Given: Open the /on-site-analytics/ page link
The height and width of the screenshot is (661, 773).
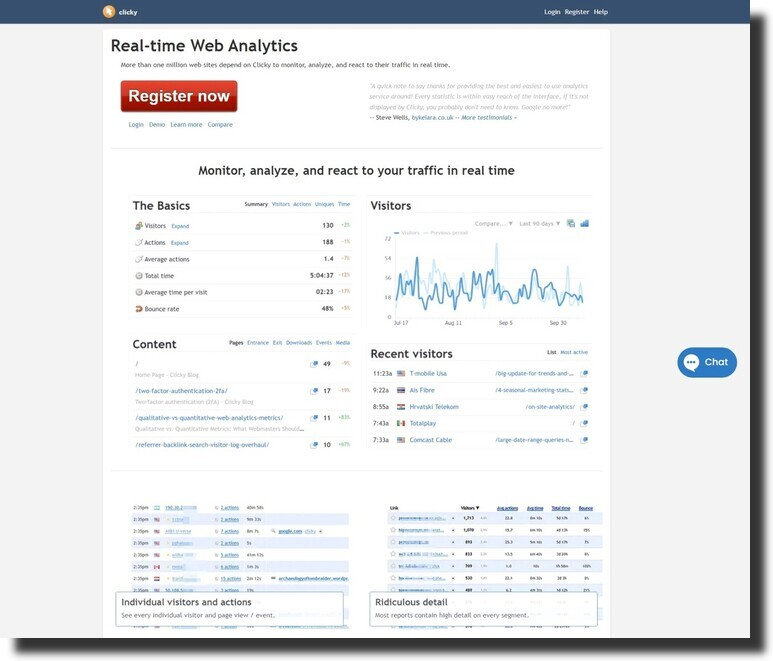Looking at the screenshot, I should 550,407.
